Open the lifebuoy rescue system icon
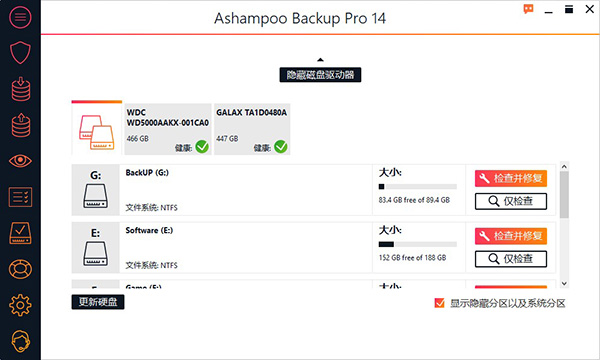 pos(20,269)
